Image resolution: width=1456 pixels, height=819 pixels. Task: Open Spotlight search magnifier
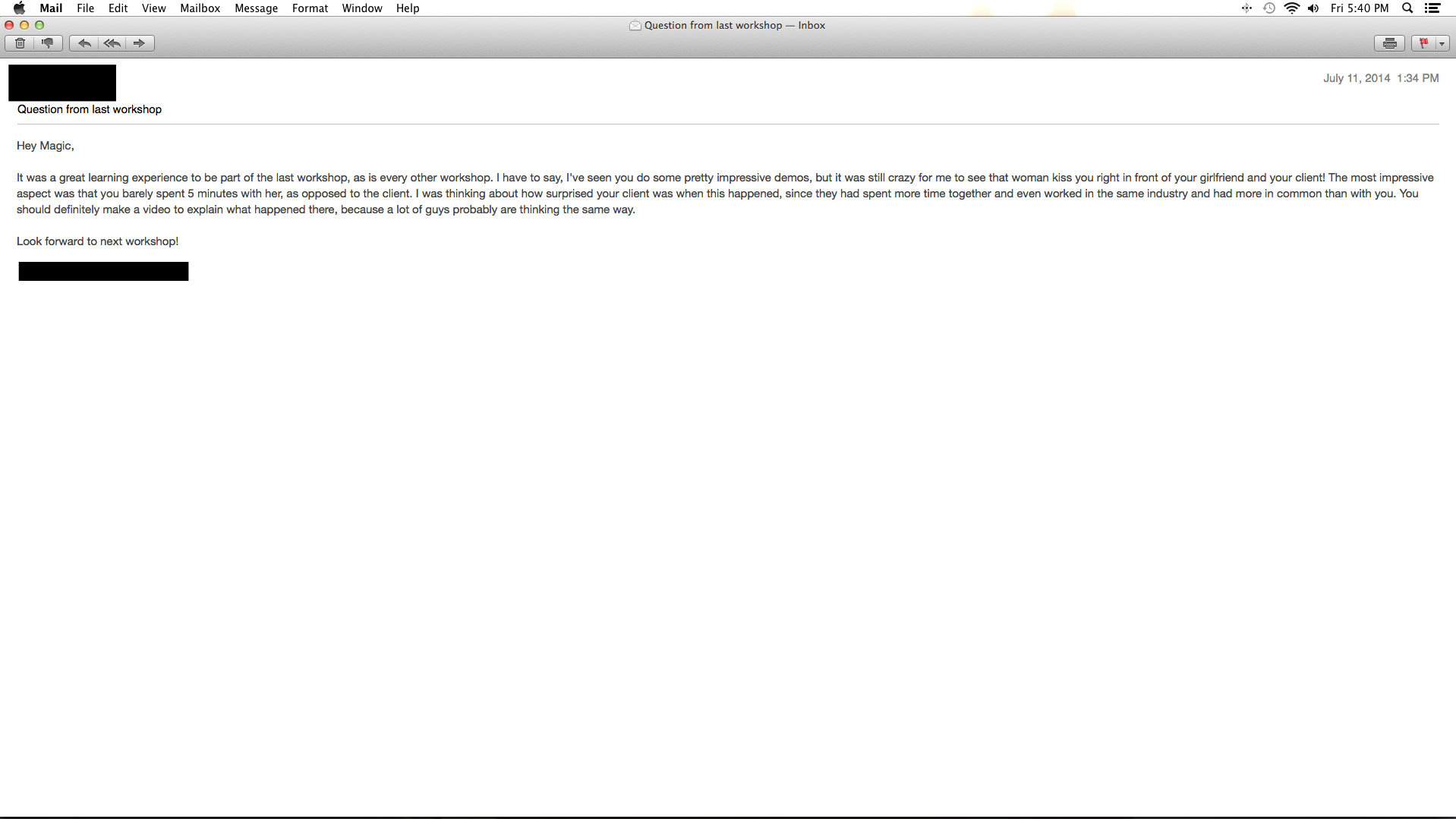(1407, 8)
